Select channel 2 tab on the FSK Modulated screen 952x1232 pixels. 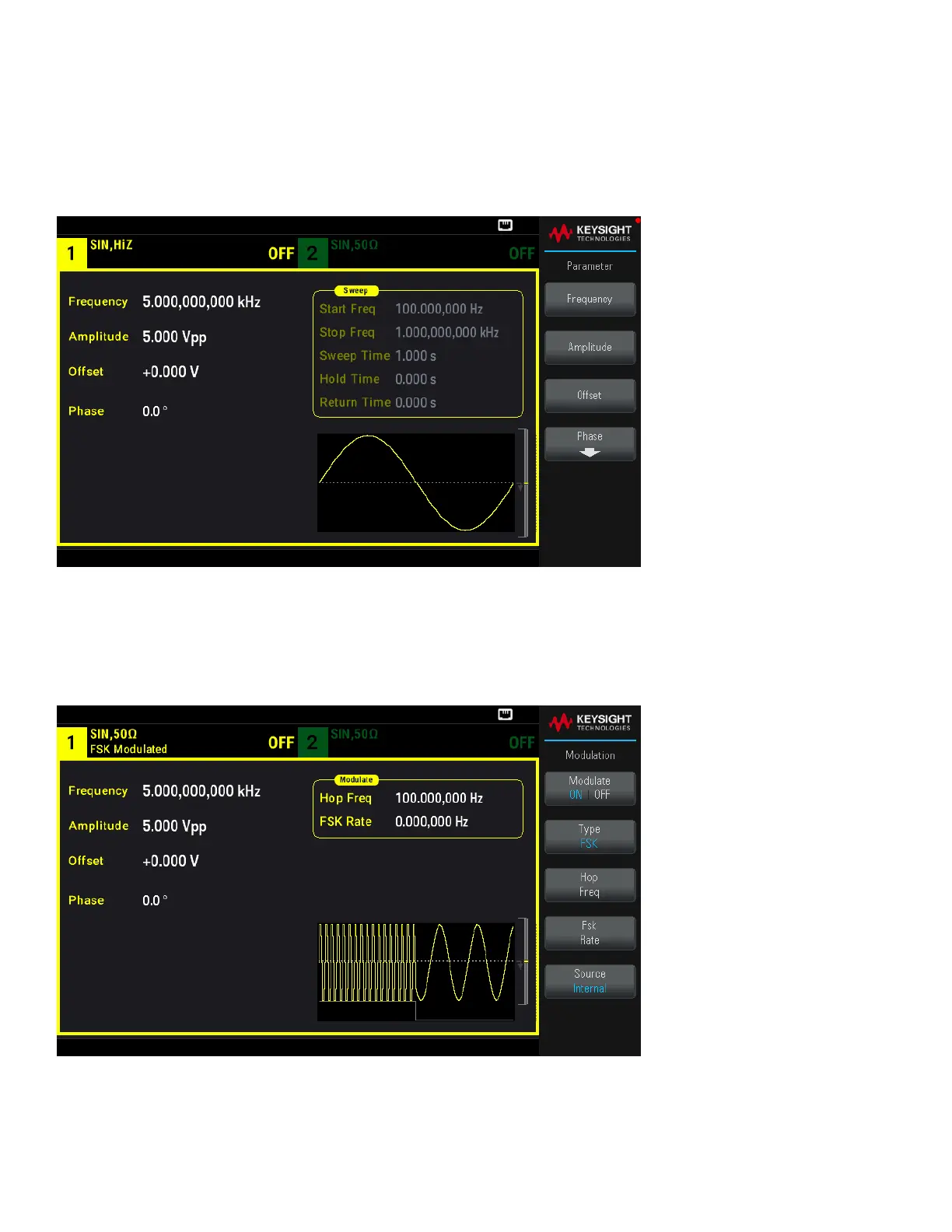coord(312,742)
